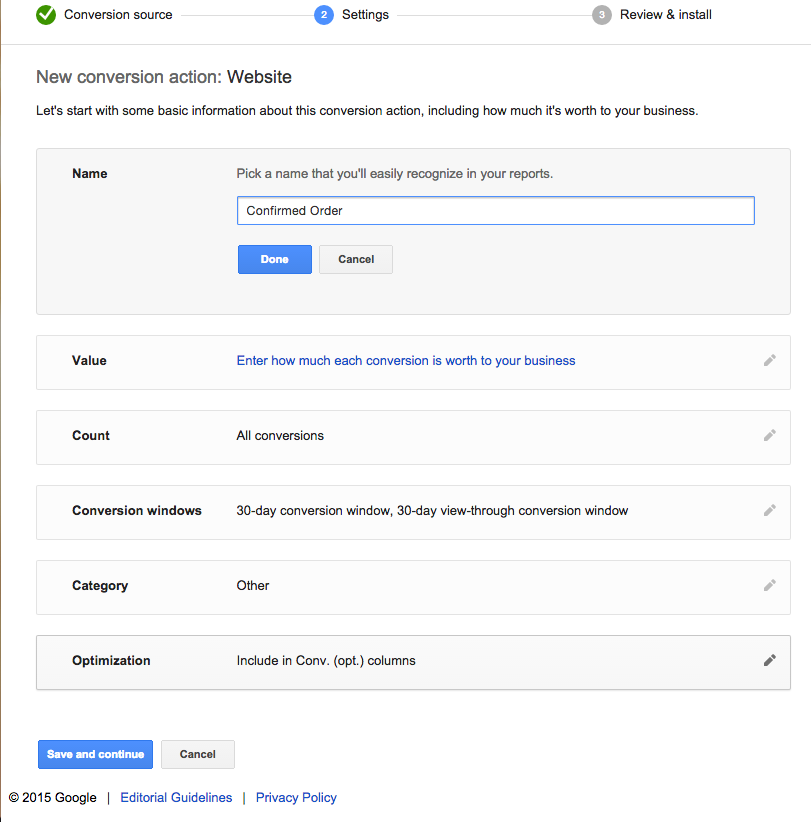Return to the Conversion source step
The image size is (811, 822).
point(118,15)
